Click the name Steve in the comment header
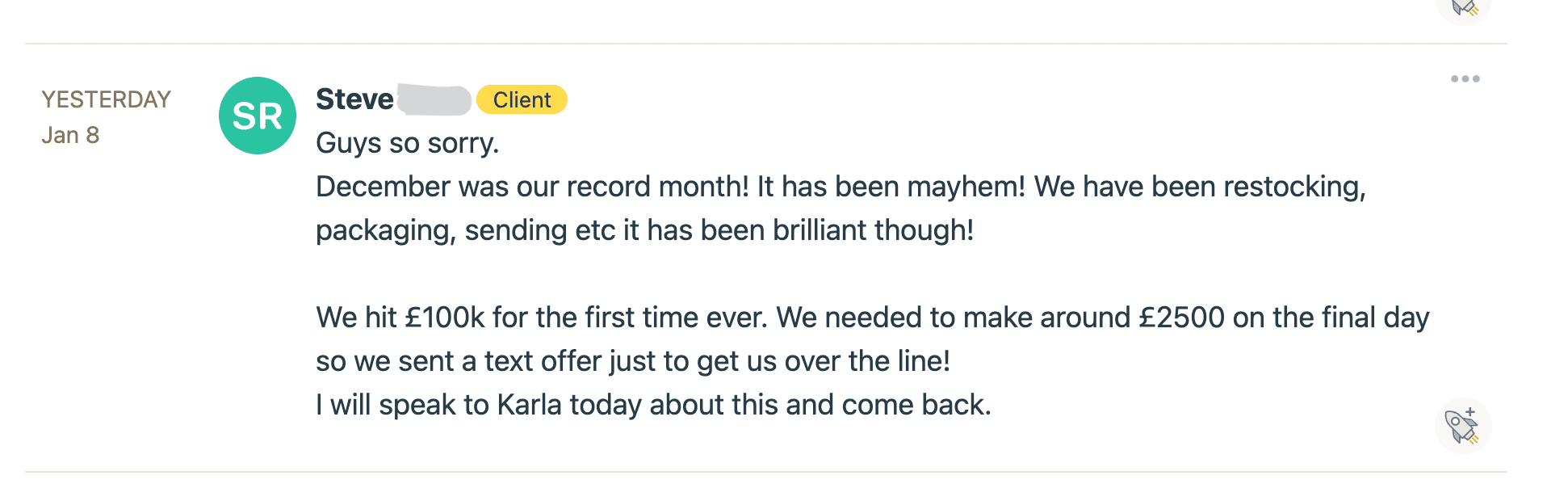Screen dimensions: 1568x501 pyautogui.click(x=354, y=99)
